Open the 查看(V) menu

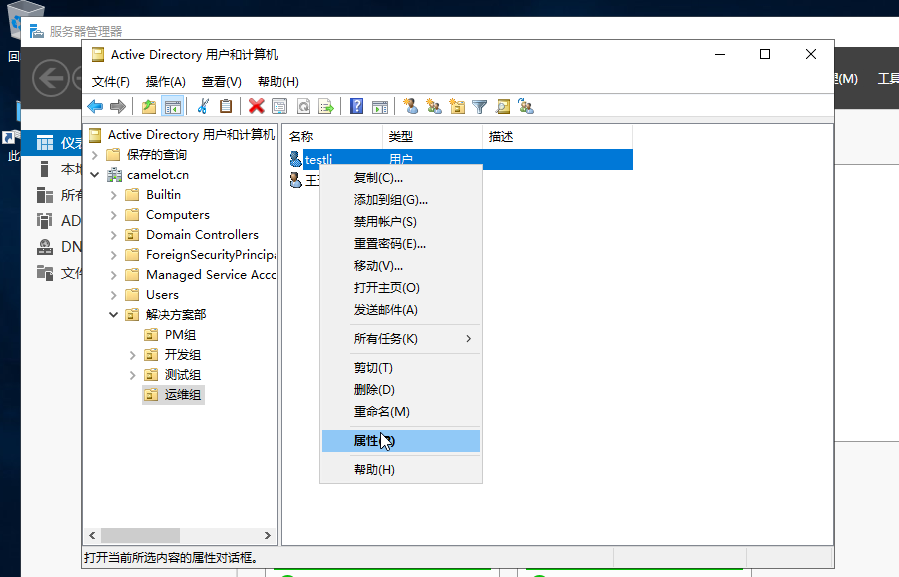point(221,81)
